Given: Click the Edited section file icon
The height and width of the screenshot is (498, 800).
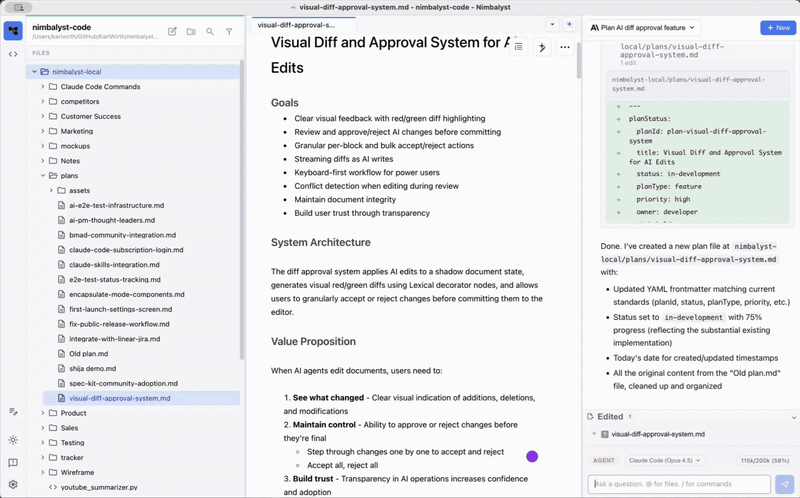Looking at the screenshot, I should [x=590, y=416].
